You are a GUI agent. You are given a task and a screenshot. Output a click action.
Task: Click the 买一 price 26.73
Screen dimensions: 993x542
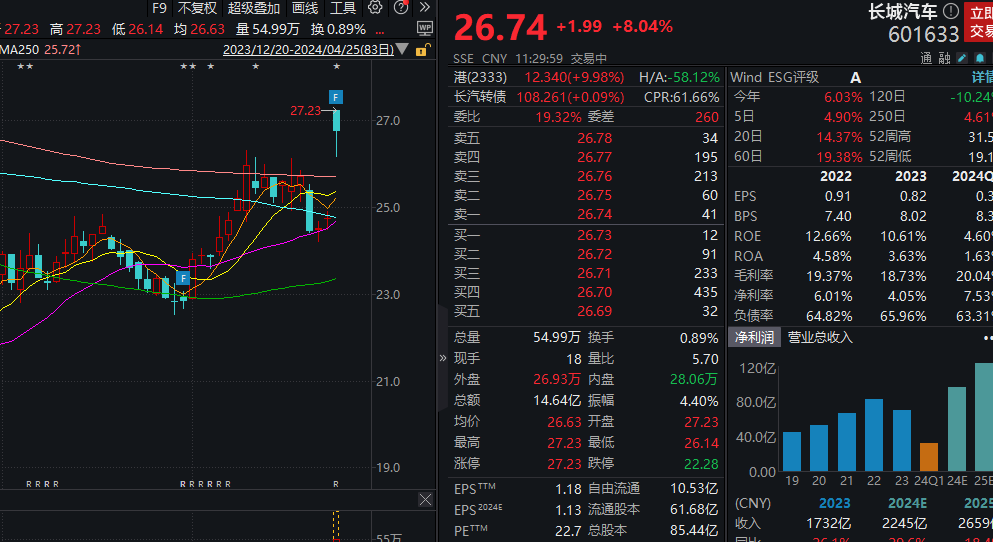[x=595, y=235]
